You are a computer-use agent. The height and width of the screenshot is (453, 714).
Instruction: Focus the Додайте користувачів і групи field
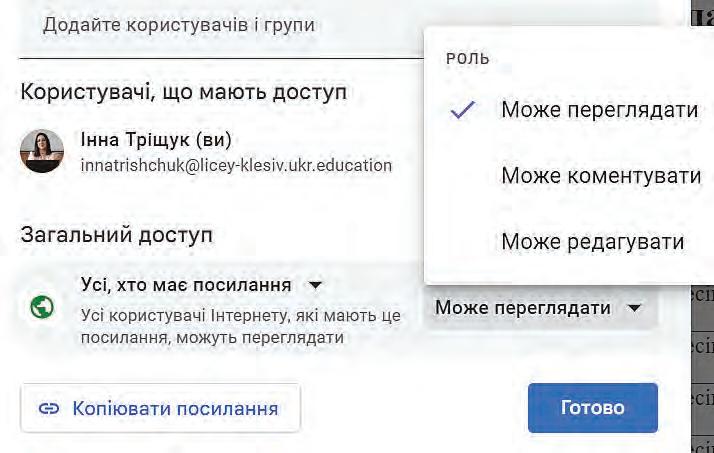point(221,29)
